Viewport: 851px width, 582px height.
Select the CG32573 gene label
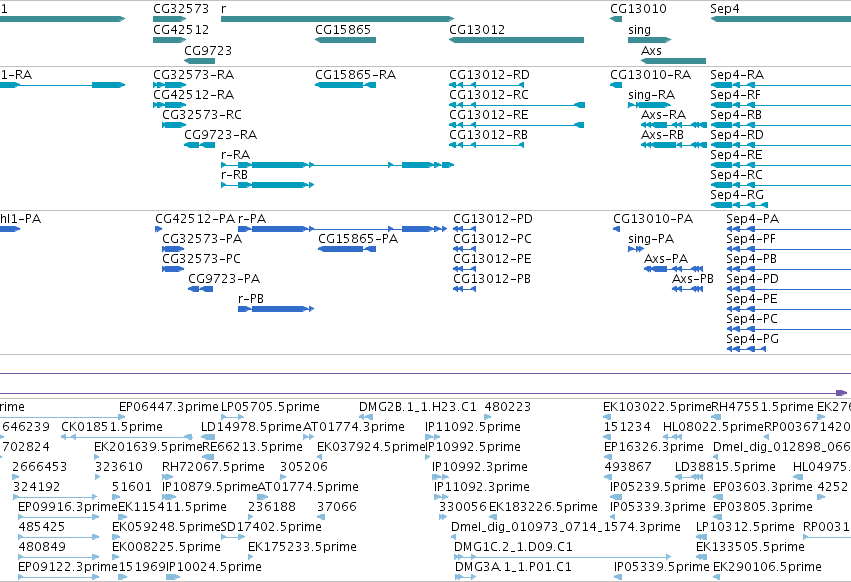click(181, 9)
